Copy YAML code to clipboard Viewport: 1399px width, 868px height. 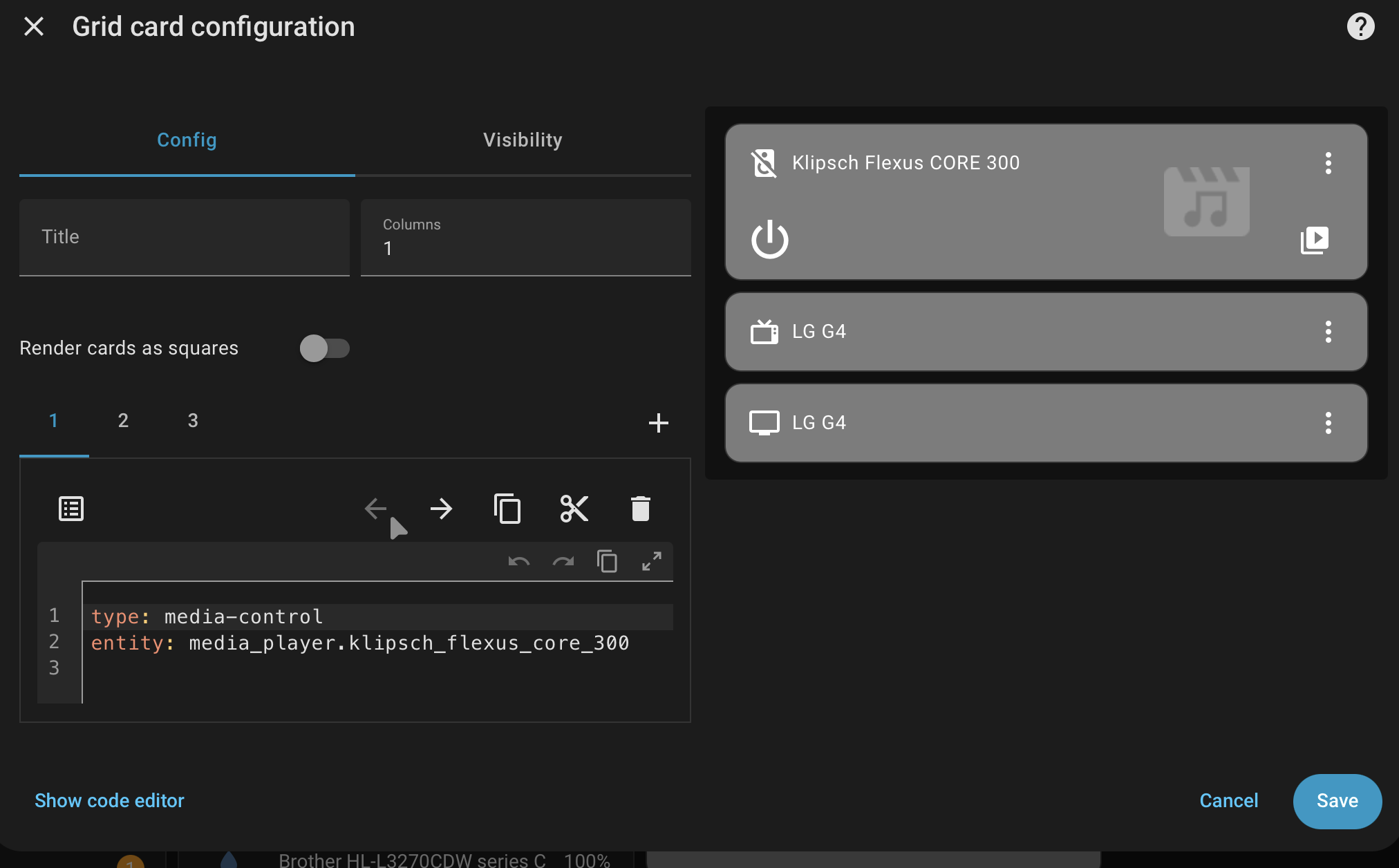pyautogui.click(x=607, y=561)
